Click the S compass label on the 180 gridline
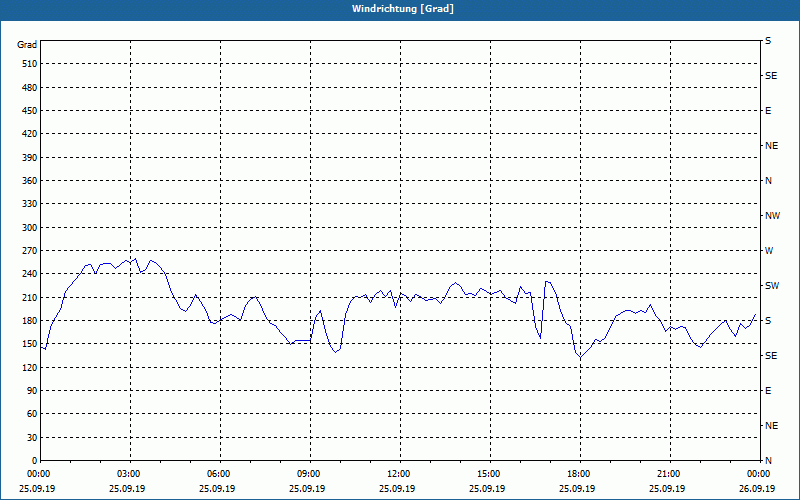800x500 pixels. click(x=768, y=320)
